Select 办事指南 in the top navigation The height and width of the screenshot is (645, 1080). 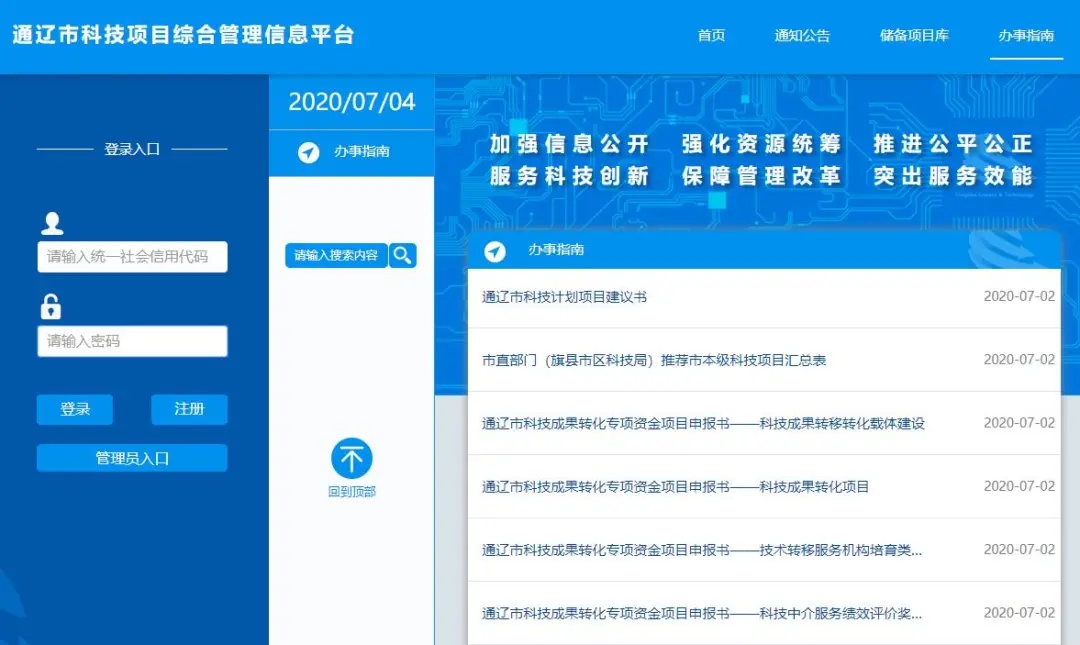coord(1026,36)
